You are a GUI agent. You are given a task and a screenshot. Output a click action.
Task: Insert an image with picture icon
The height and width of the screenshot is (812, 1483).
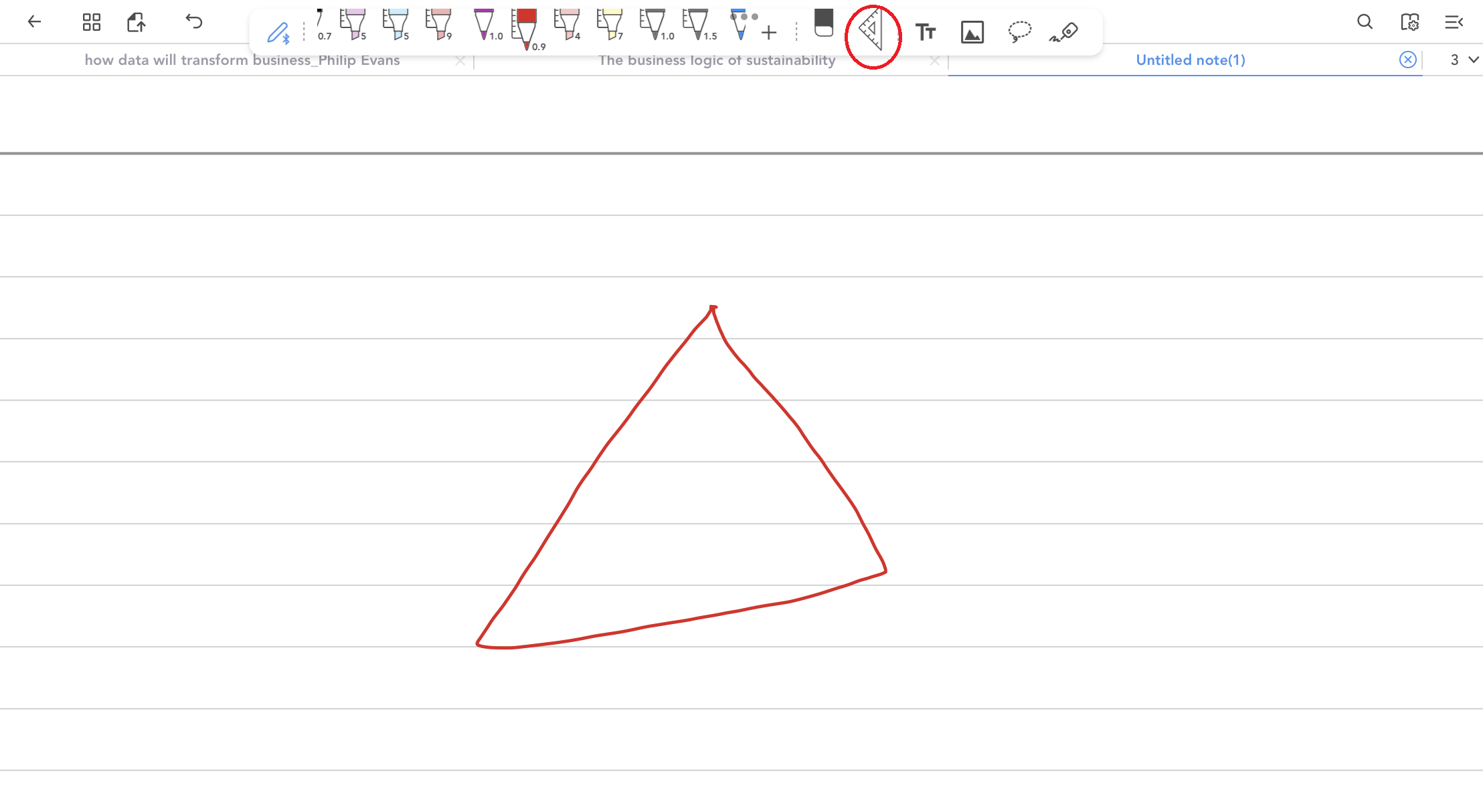[x=972, y=31]
